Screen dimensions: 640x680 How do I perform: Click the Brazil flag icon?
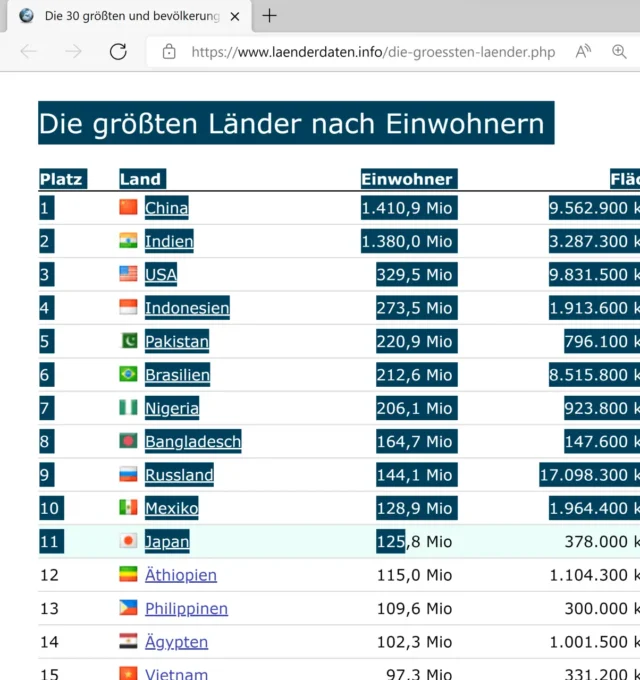[128, 374]
